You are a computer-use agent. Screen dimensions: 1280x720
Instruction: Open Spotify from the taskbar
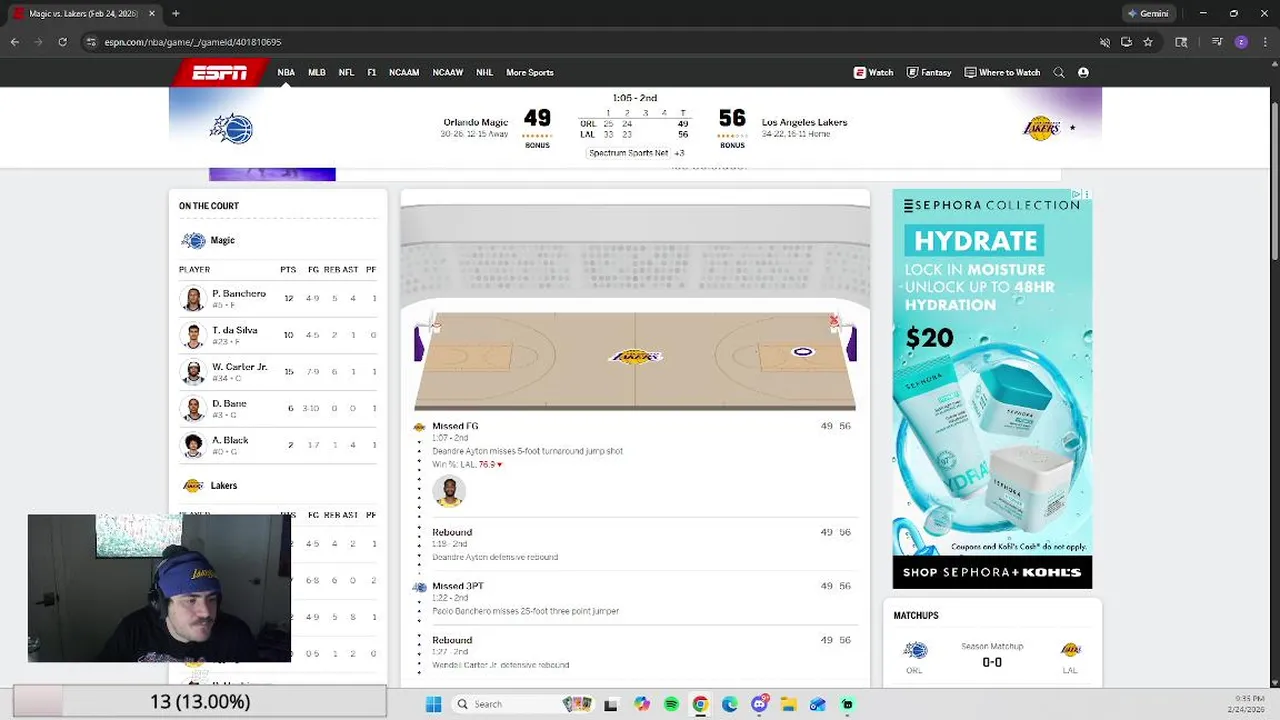pos(671,704)
